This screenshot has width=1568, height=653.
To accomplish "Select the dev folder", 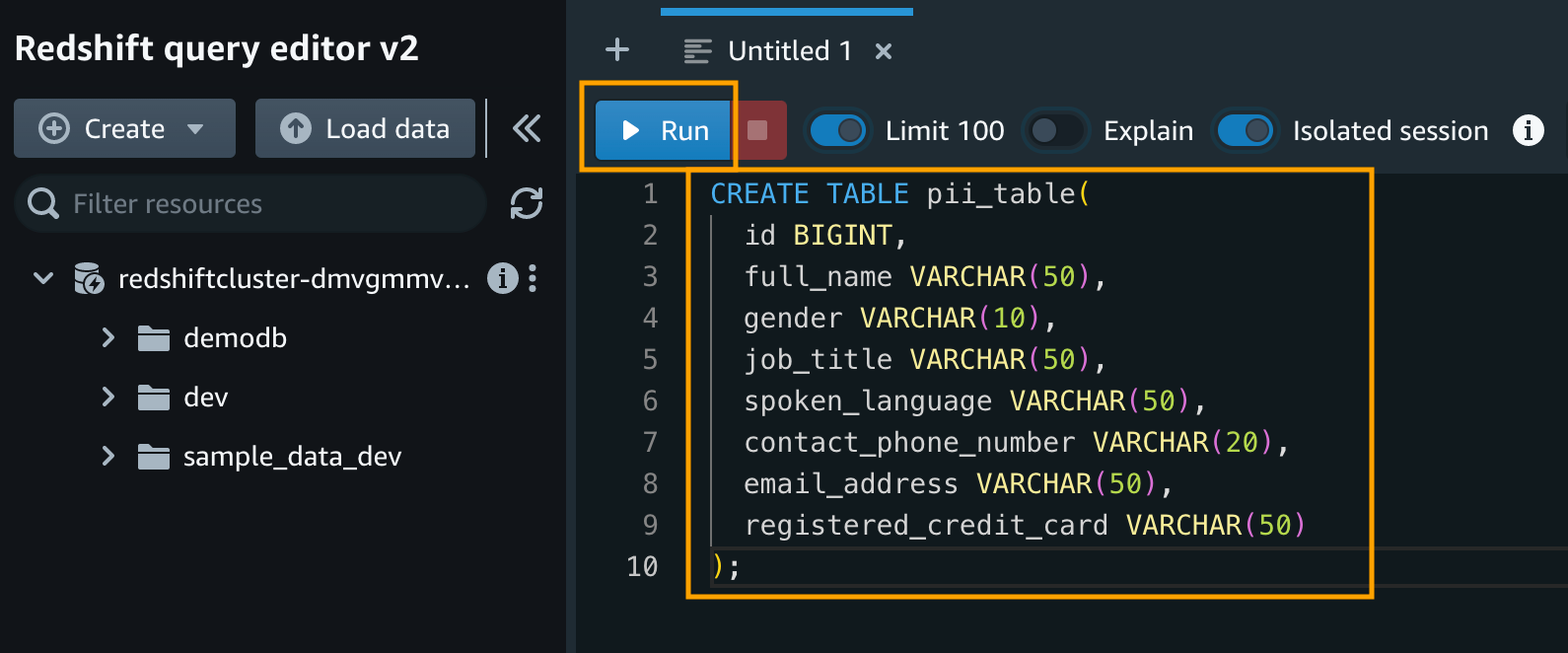I will tap(205, 398).
